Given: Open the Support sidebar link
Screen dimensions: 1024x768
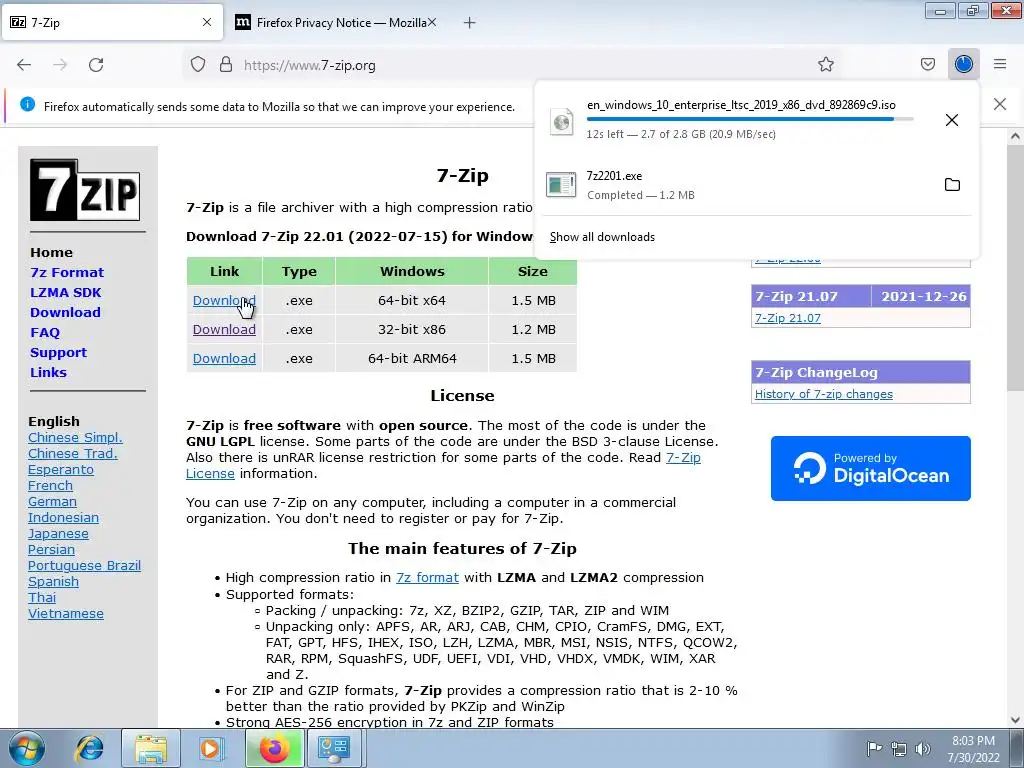Looking at the screenshot, I should click(58, 352).
